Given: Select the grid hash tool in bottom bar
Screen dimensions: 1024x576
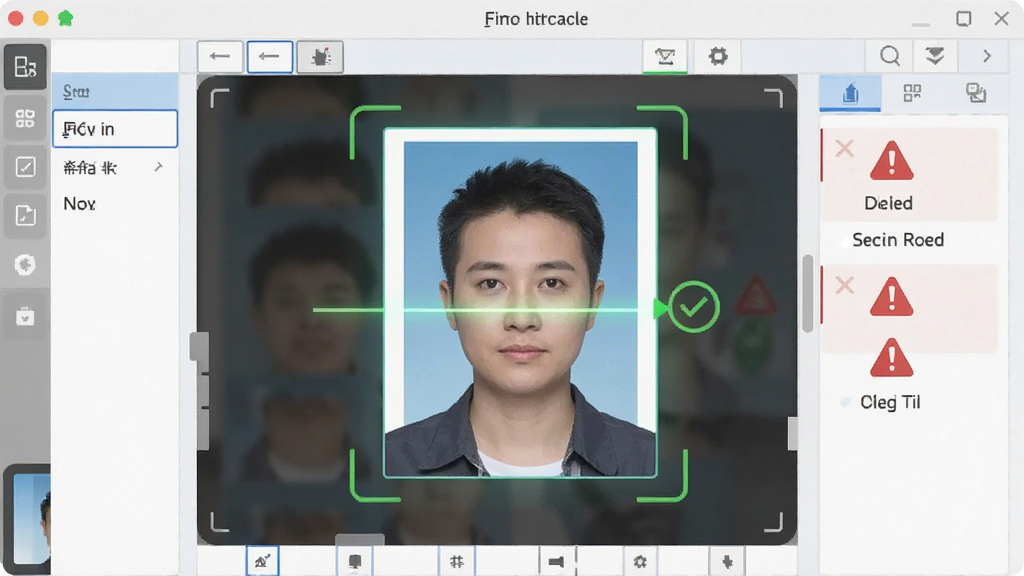Looking at the screenshot, I should tap(456, 562).
